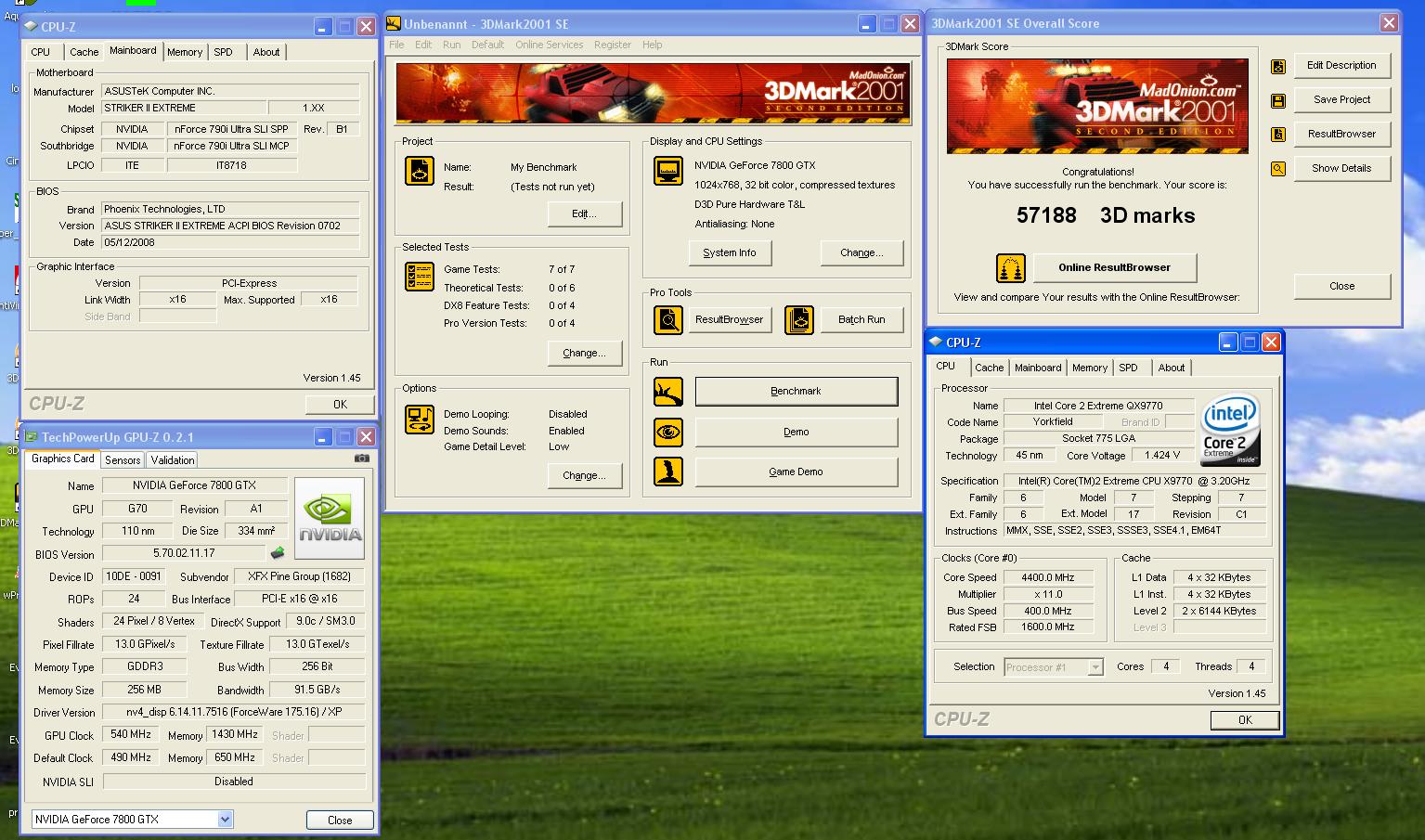Click the Online ResultBrowser icon

tap(1011, 268)
